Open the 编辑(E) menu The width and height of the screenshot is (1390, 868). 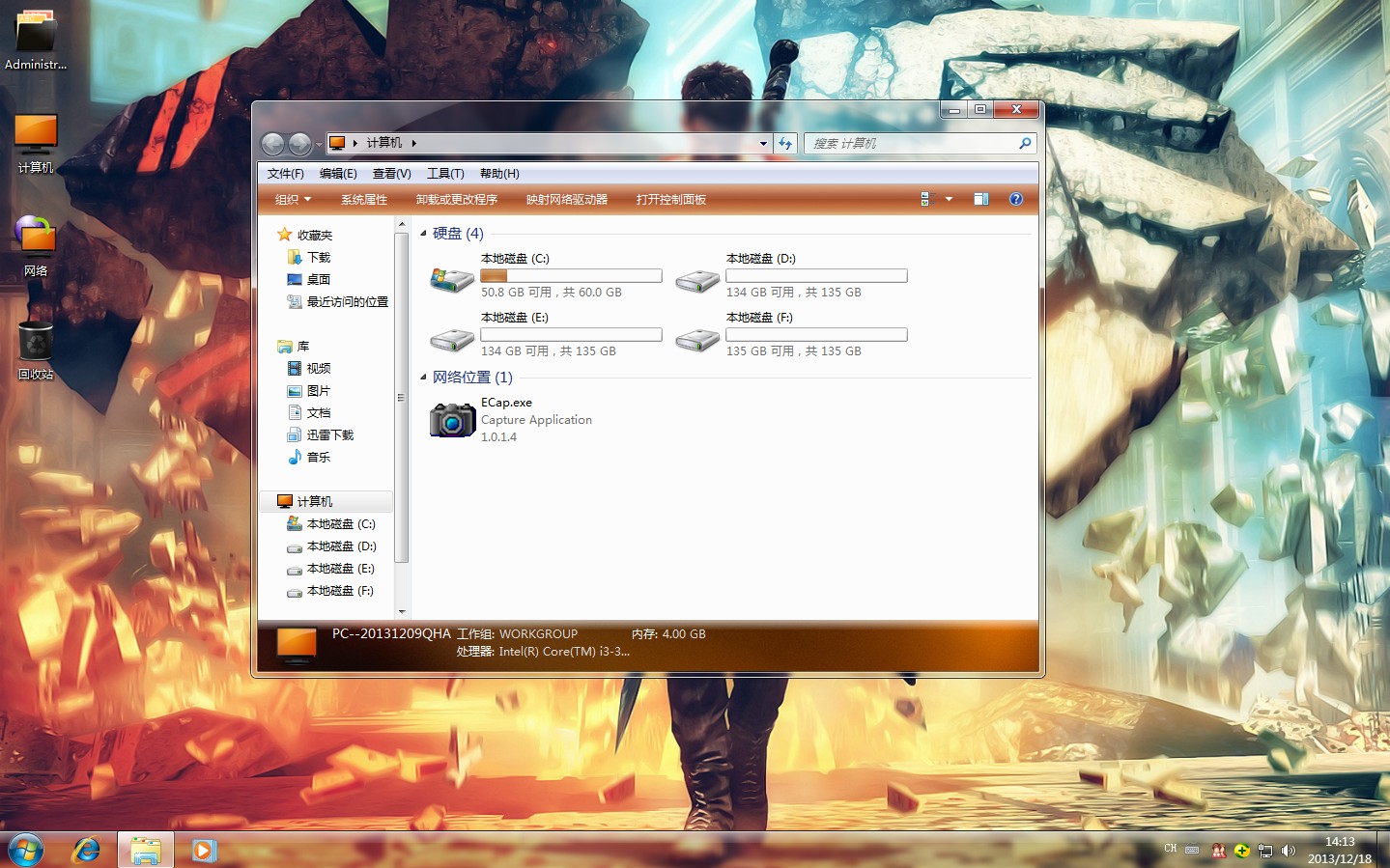[x=338, y=174]
